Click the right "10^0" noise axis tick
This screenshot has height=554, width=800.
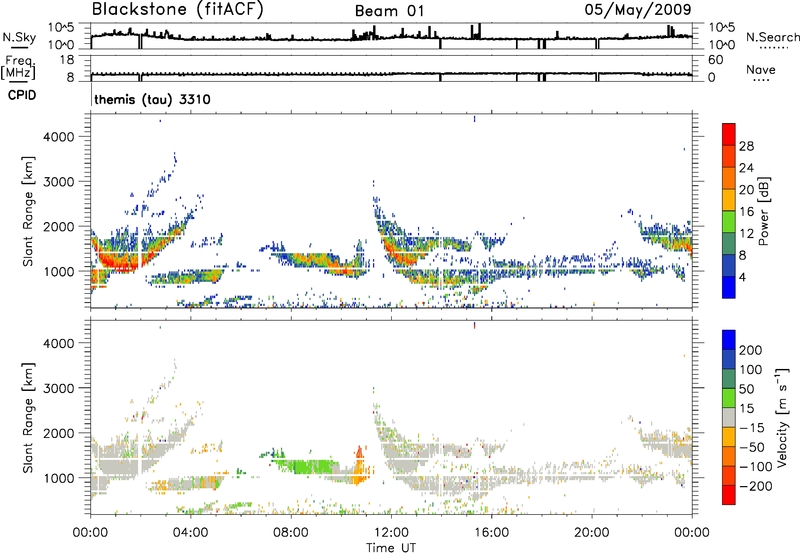722,45
